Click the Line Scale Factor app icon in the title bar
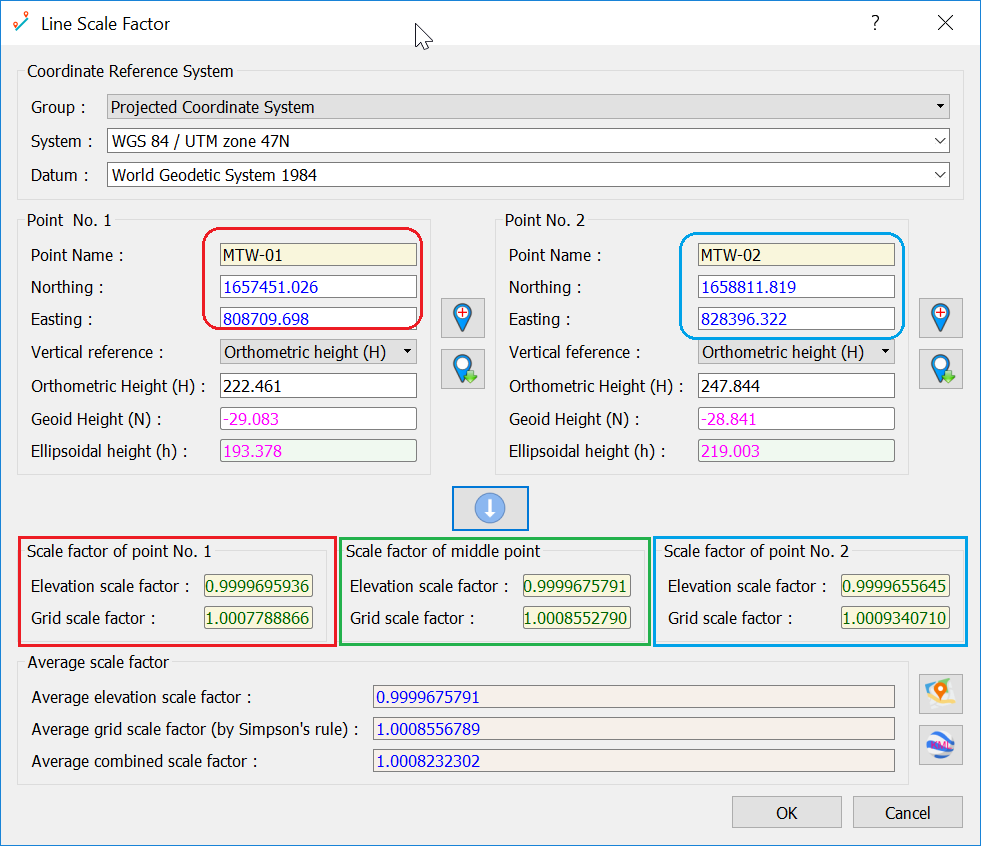 (21, 23)
